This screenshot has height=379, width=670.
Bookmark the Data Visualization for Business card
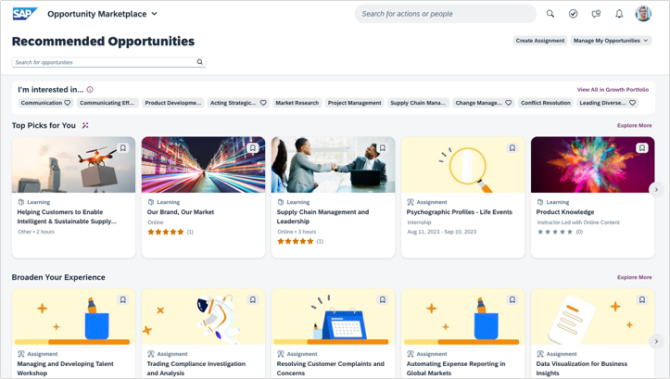[642, 300]
